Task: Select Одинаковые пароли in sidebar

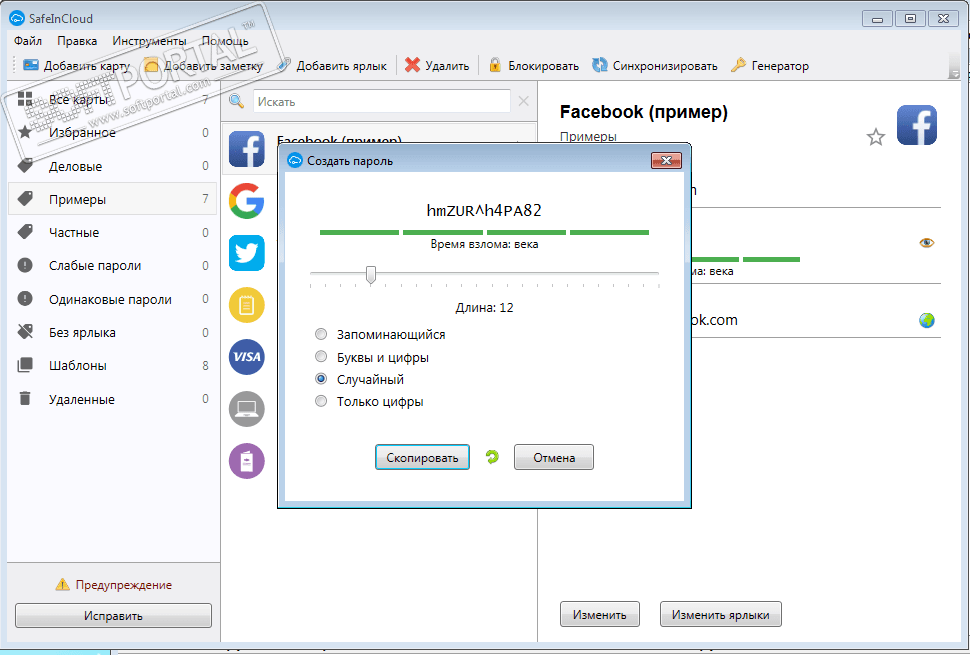Action: click(113, 299)
